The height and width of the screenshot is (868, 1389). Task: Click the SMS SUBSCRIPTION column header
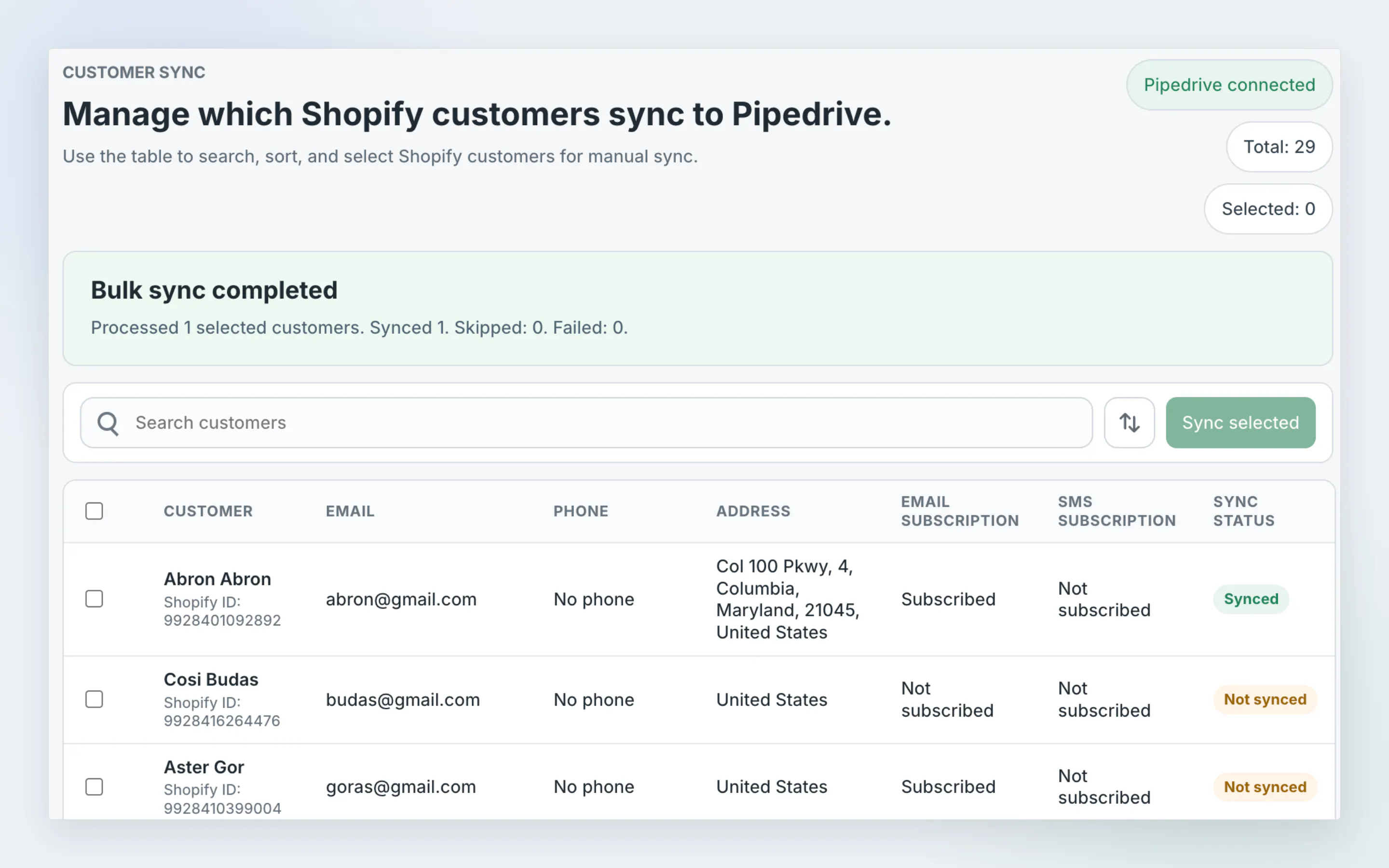click(1117, 511)
